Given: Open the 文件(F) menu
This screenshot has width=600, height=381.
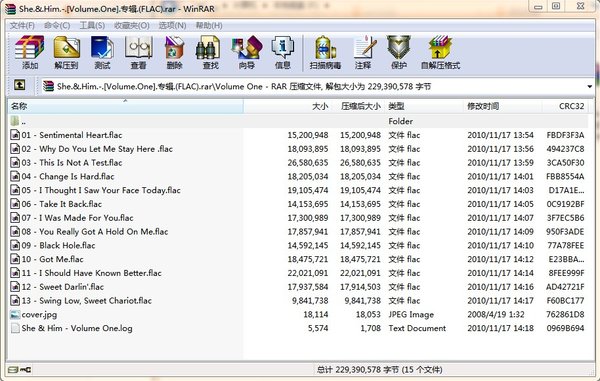Looking at the screenshot, I should click(22, 26).
